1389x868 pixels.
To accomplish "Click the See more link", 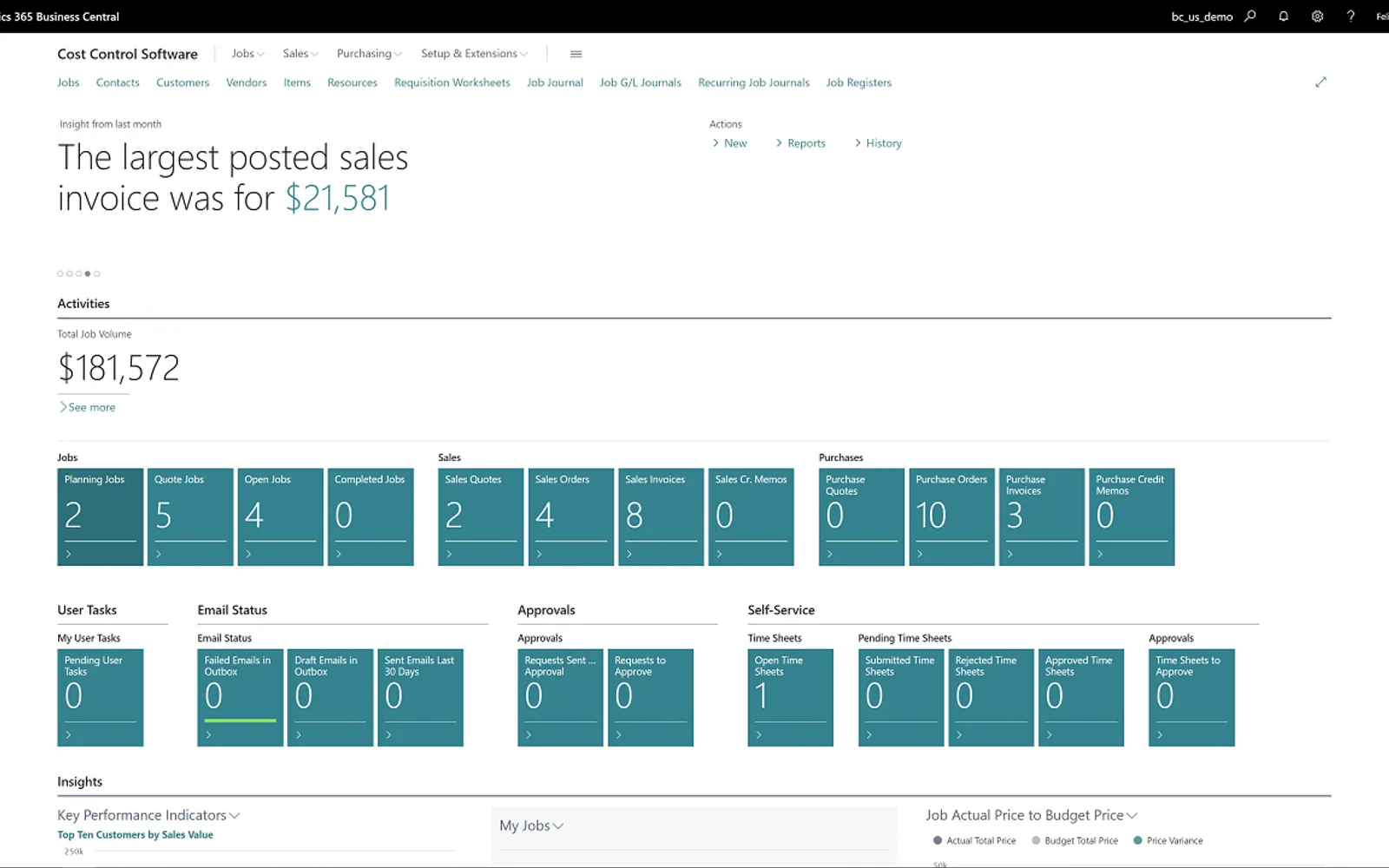I will tap(87, 407).
